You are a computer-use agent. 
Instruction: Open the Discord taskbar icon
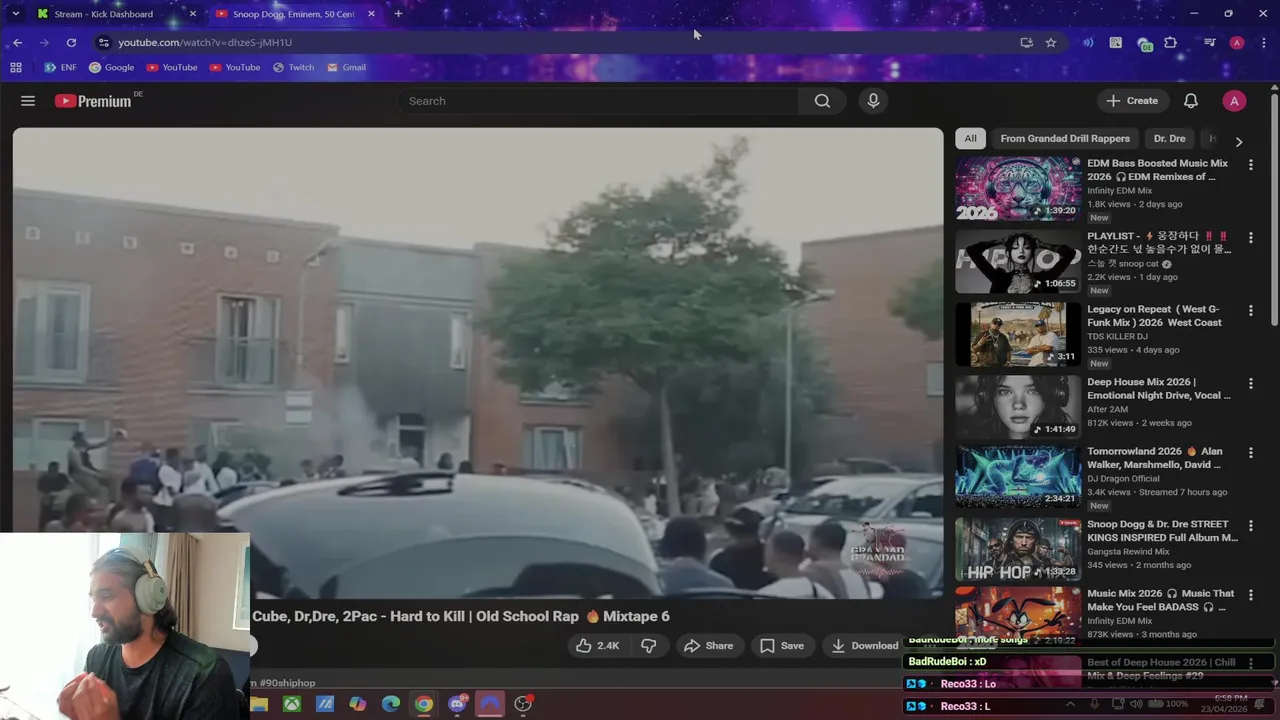tap(457, 704)
